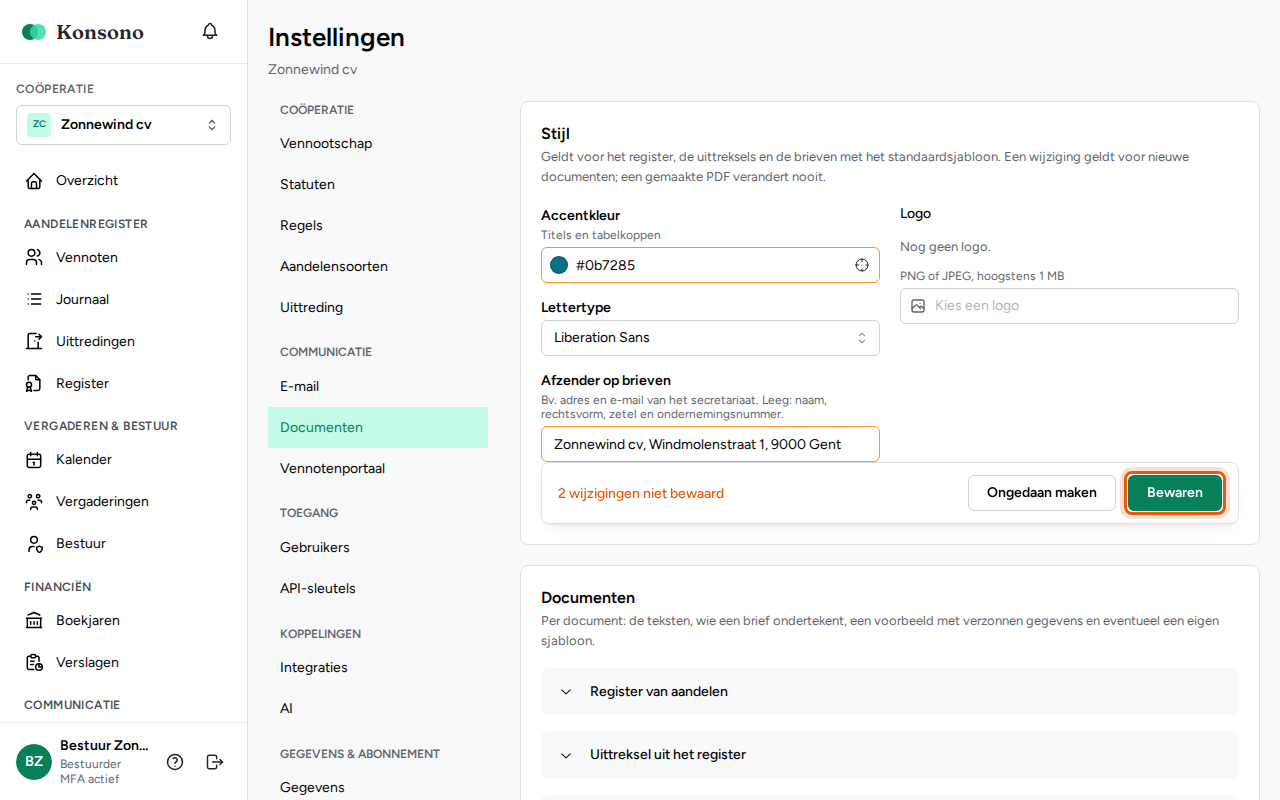This screenshot has height=800, width=1280.
Task: Click Kies een logo file field
Action: pyautogui.click(x=1069, y=306)
